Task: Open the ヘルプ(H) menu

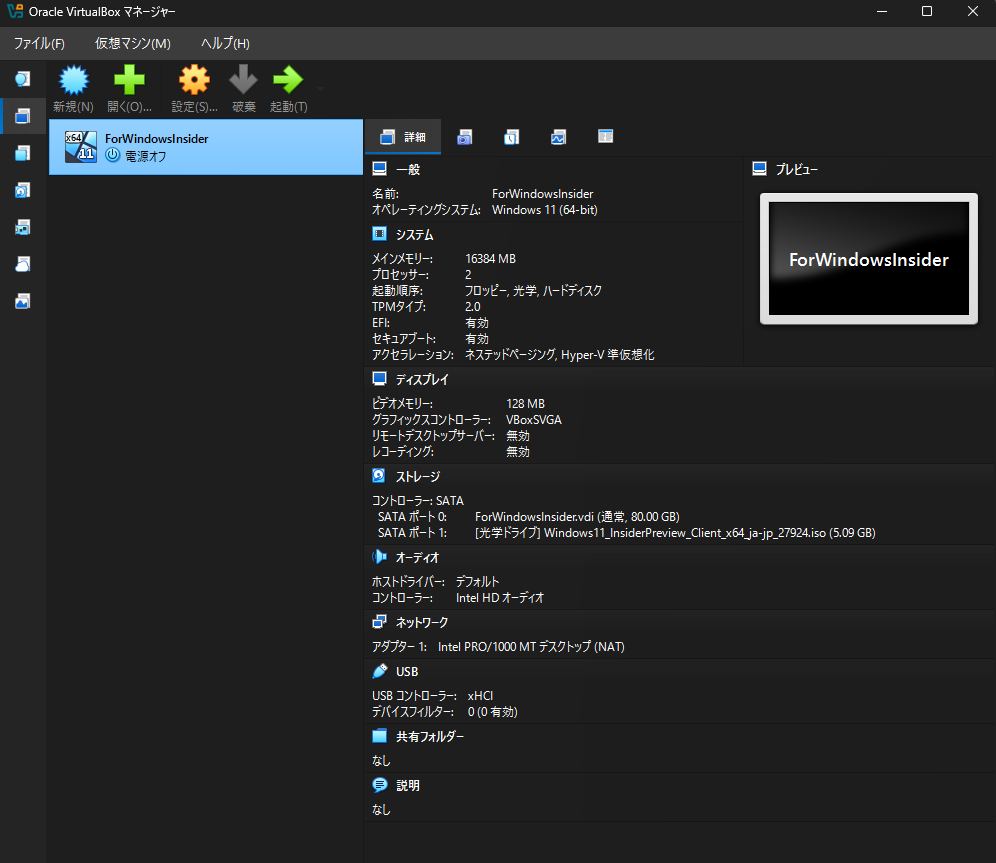Action: (x=225, y=44)
